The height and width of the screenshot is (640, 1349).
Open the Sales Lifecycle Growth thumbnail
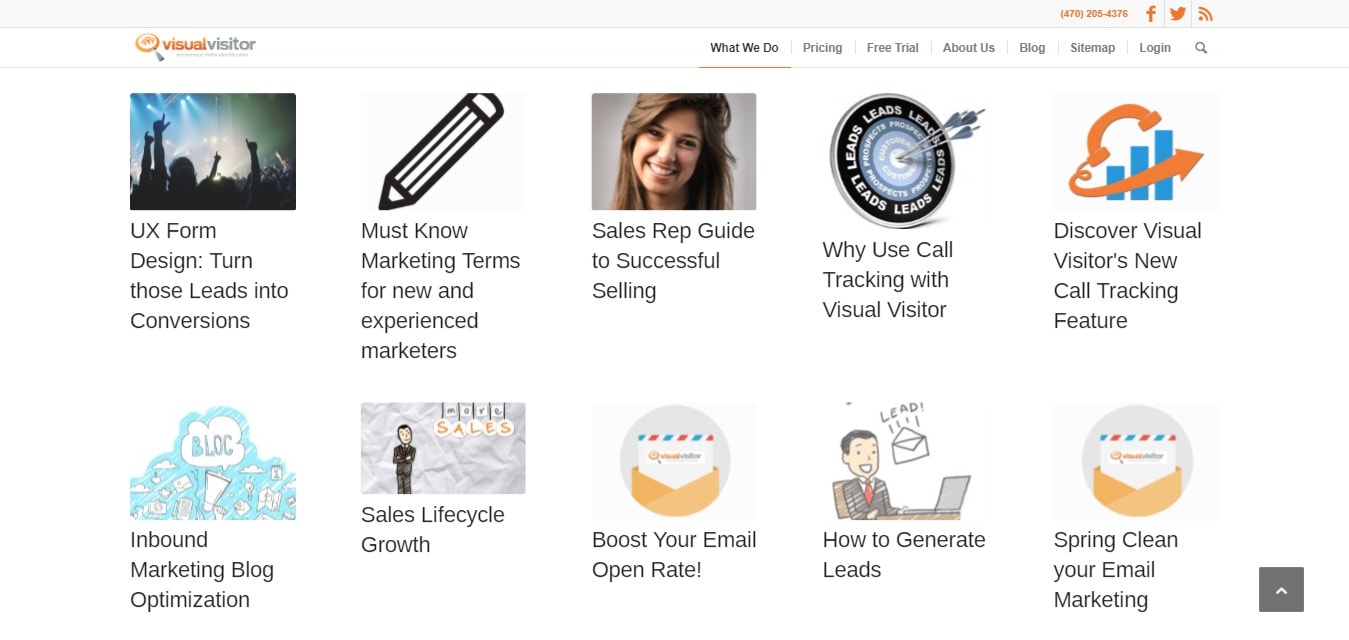click(x=443, y=448)
